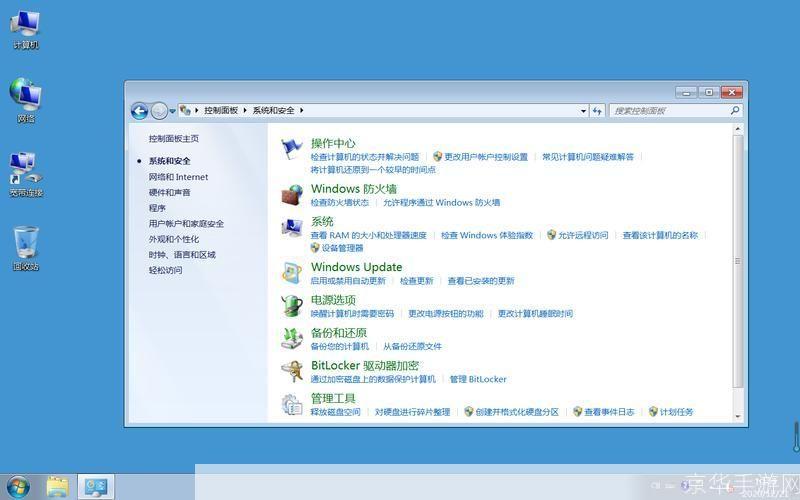
Task: Click 管理 BitLocker link
Action: 478,379
